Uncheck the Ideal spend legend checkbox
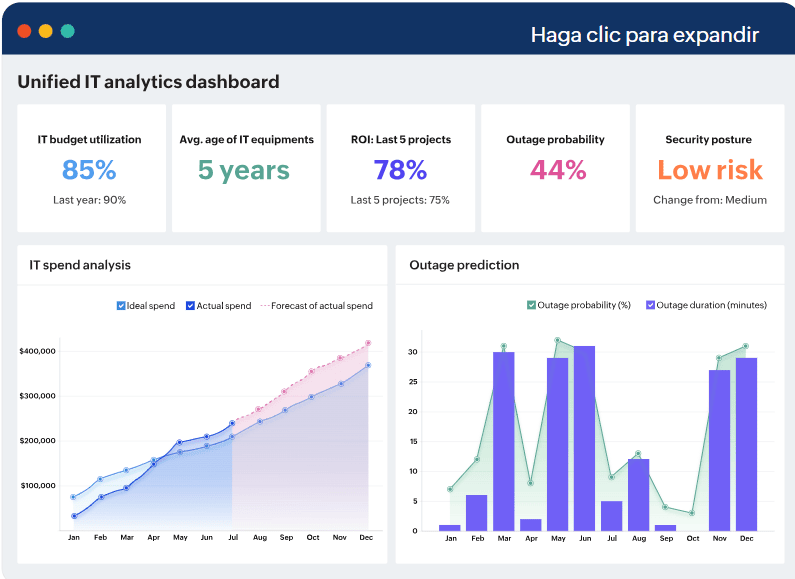 (121, 306)
